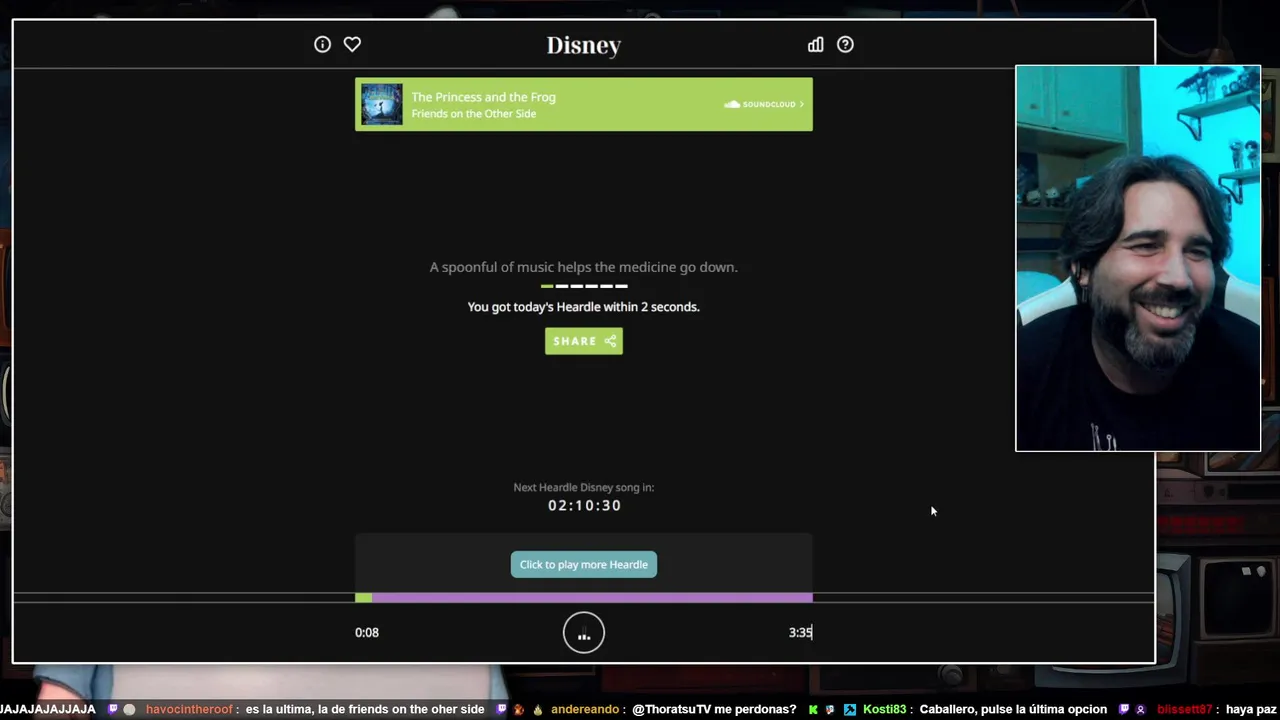Click the havocintheroof chat username

tap(189, 709)
